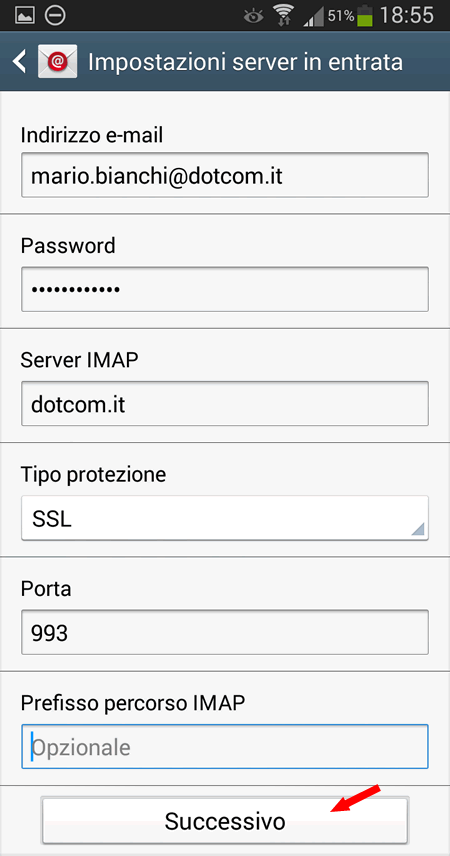The image size is (450, 856).
Task: Tap the Prefisso percorso IMAP optional field
Action: click(x=225, y=746)
